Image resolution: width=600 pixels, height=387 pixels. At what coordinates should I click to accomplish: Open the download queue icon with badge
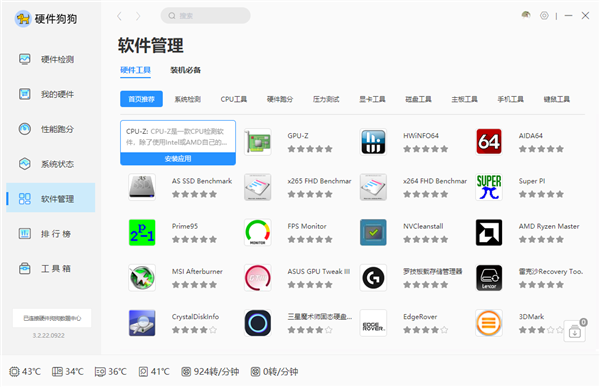(x=575, y=331)
